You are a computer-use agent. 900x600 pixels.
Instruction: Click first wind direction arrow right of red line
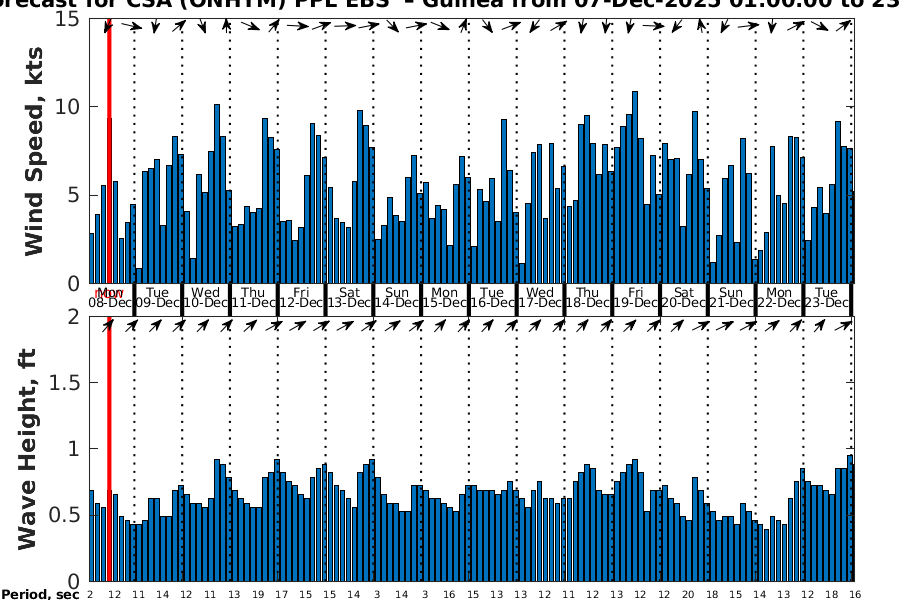coord(131,27)
